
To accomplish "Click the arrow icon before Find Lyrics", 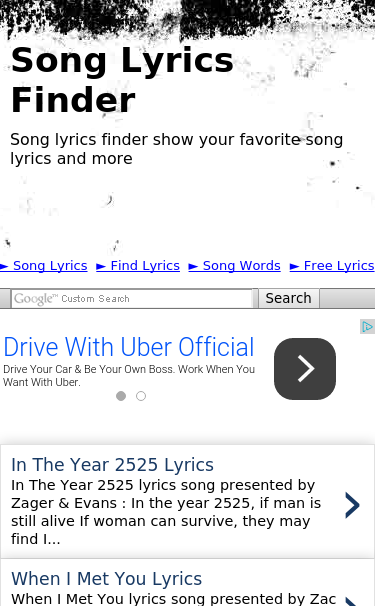I will click(x=101, y=266).
